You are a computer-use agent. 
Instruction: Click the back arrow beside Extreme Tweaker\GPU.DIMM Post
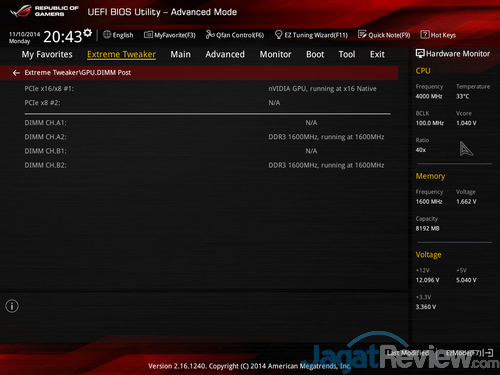pos(16,73)
